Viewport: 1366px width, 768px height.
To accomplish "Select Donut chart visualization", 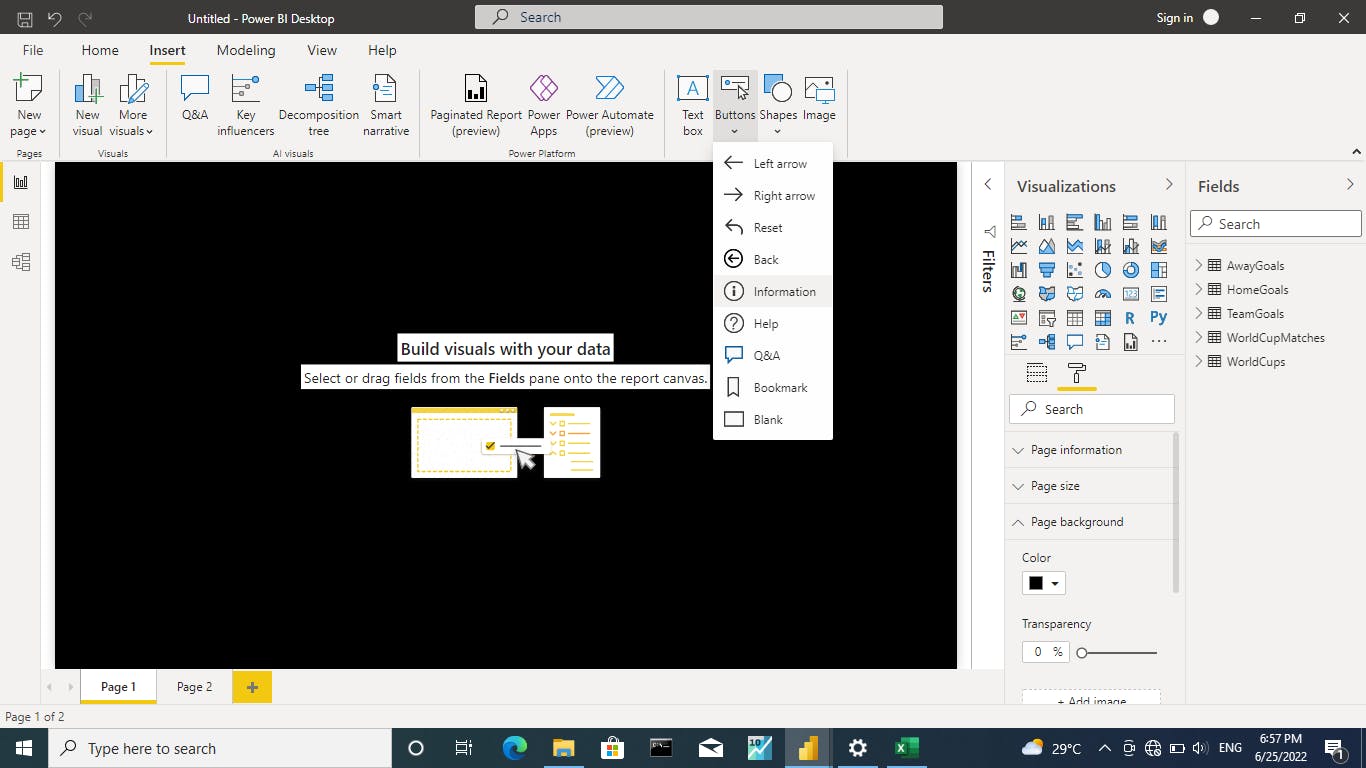I will tap(1131, 270).
